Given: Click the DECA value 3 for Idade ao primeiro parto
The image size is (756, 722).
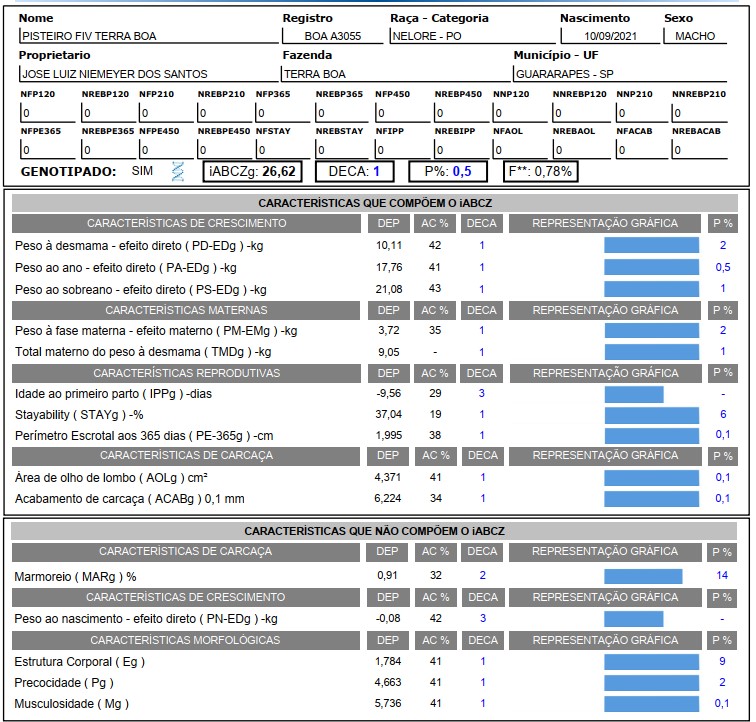Looking at the screenshot, I should point(482,394).
